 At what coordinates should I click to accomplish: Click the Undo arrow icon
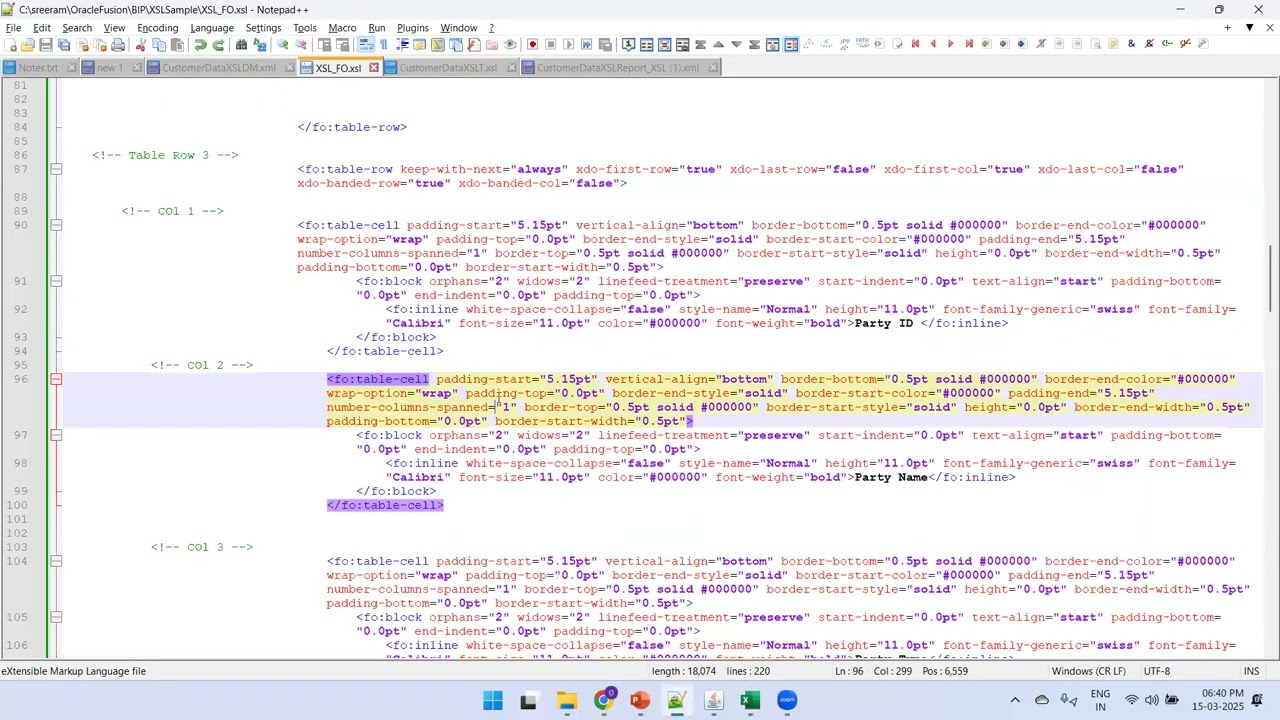[200, 44]
